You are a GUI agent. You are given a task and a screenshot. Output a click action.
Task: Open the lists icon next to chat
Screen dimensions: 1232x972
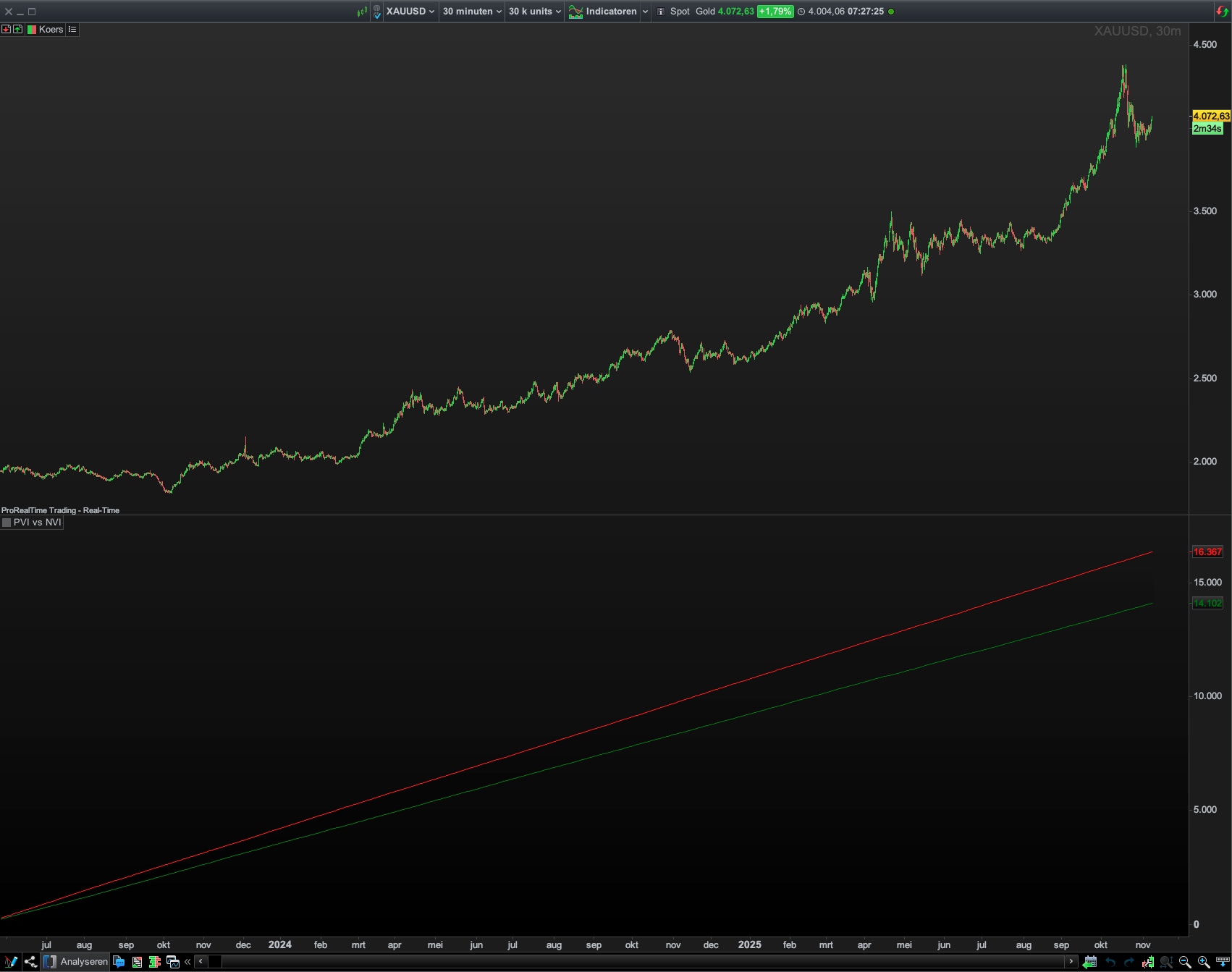(x=137, y=962)
